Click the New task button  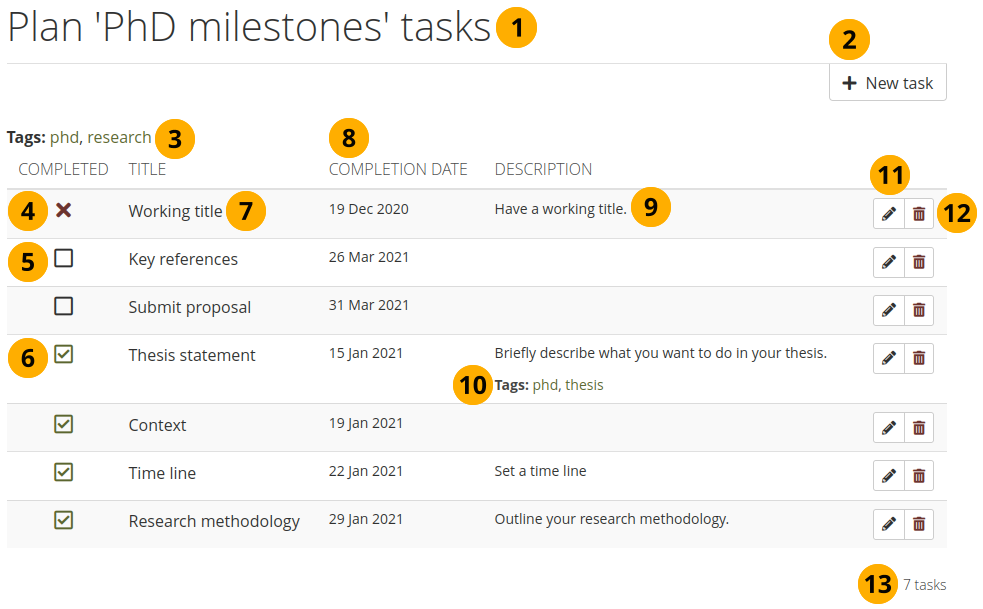click(888, 83)
